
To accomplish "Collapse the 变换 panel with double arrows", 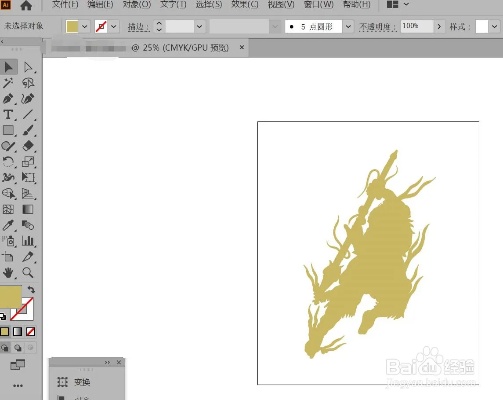I will click(107, 362).
